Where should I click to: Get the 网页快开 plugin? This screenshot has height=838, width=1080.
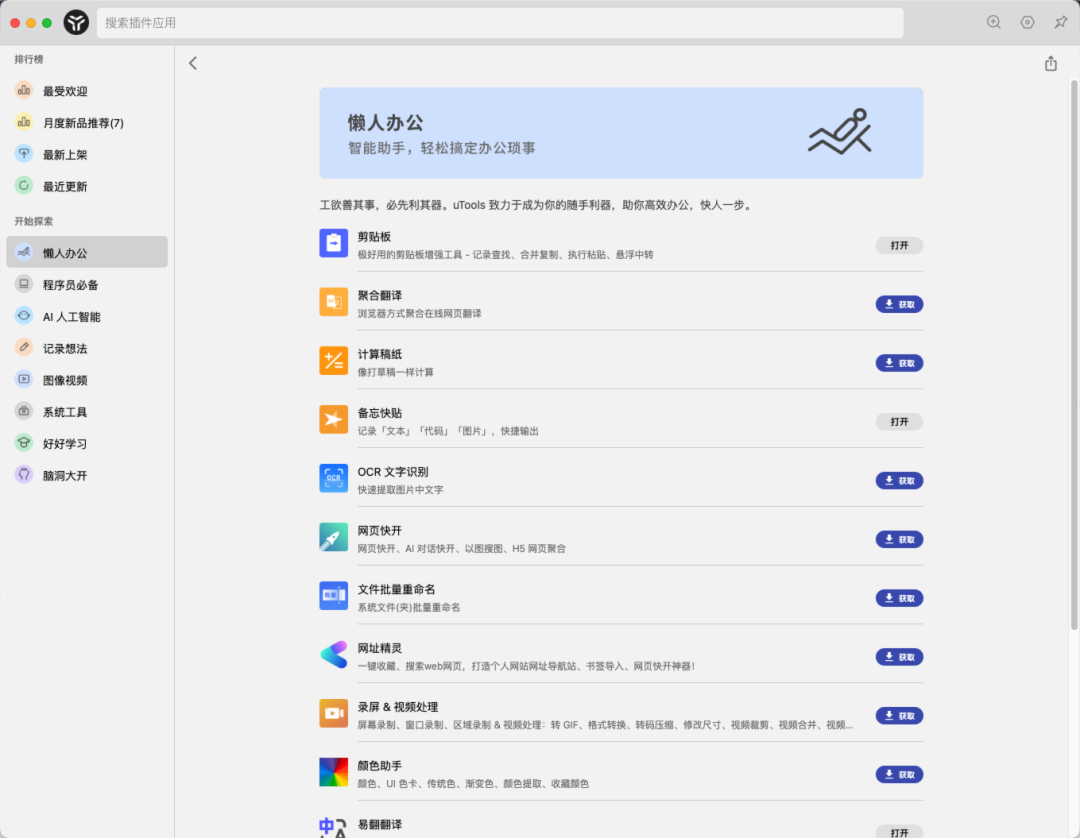(x=899, y=539)
